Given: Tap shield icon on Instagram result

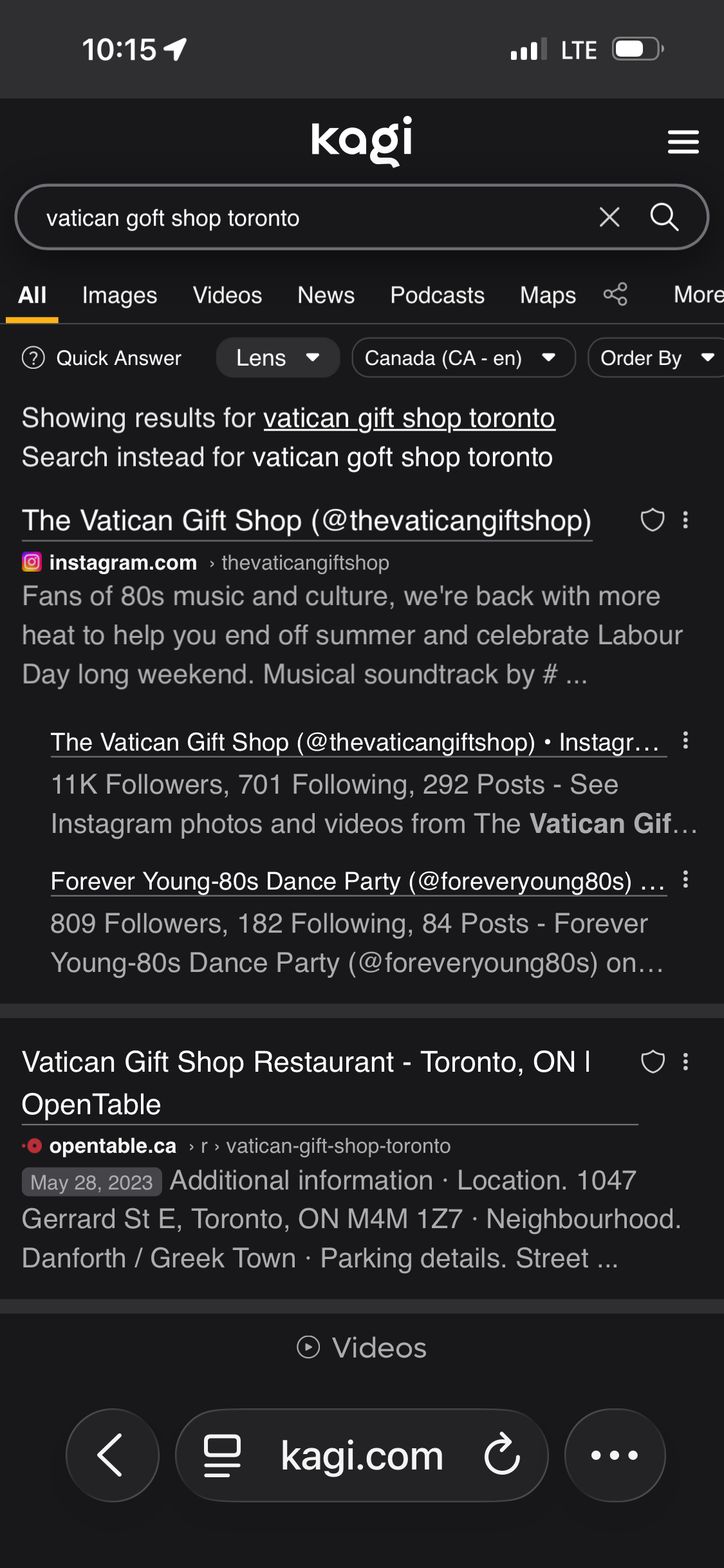Looking at the screenshot, I should coord(653,520).
